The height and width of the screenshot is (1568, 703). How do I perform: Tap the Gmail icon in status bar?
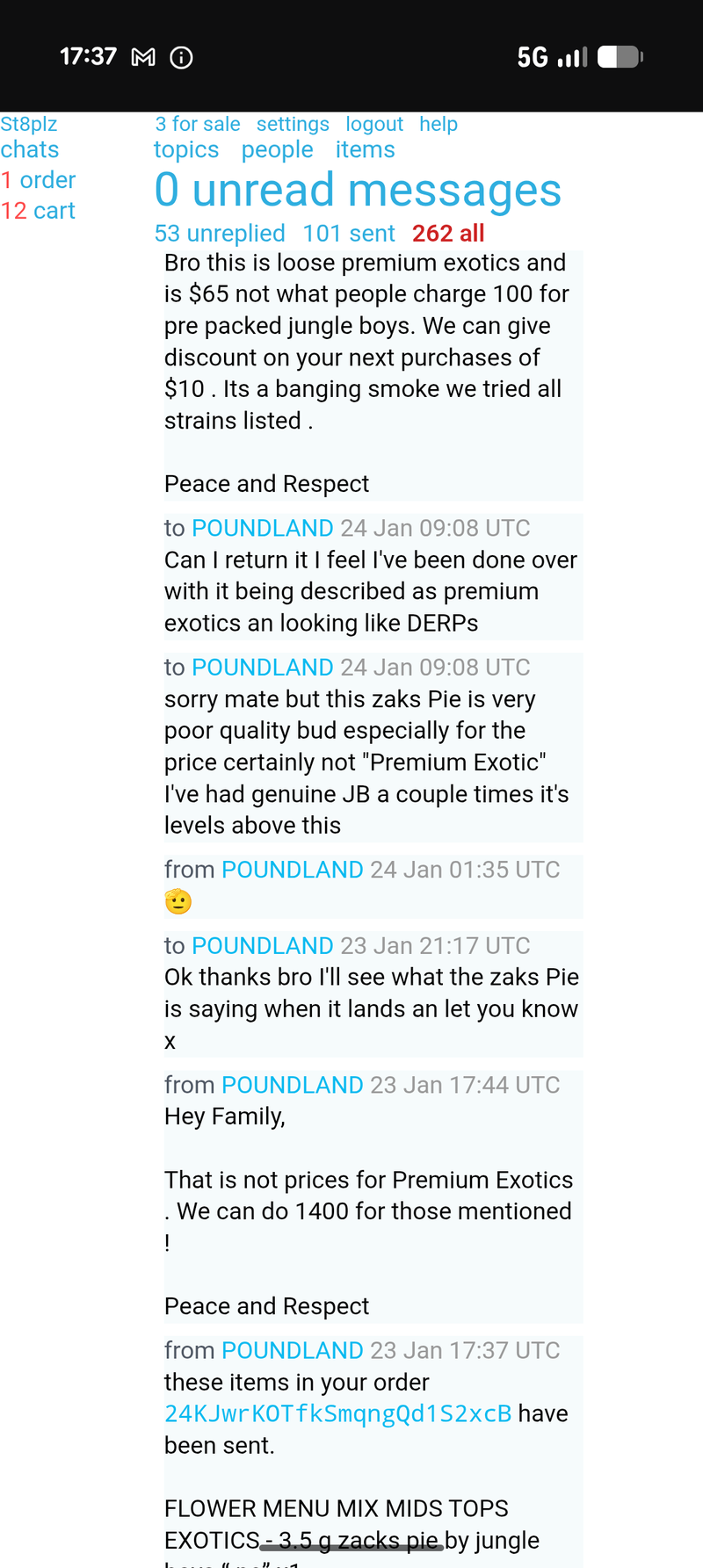coord(143,58)
